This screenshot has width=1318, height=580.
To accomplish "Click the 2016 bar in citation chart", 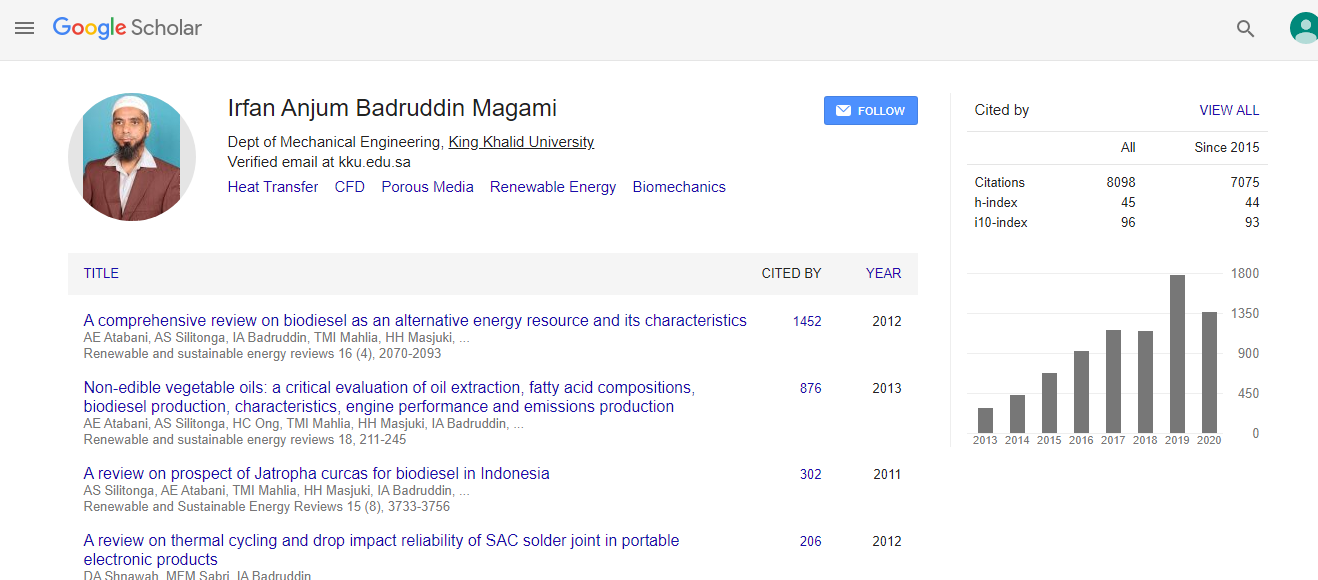I will (1081, 392).
